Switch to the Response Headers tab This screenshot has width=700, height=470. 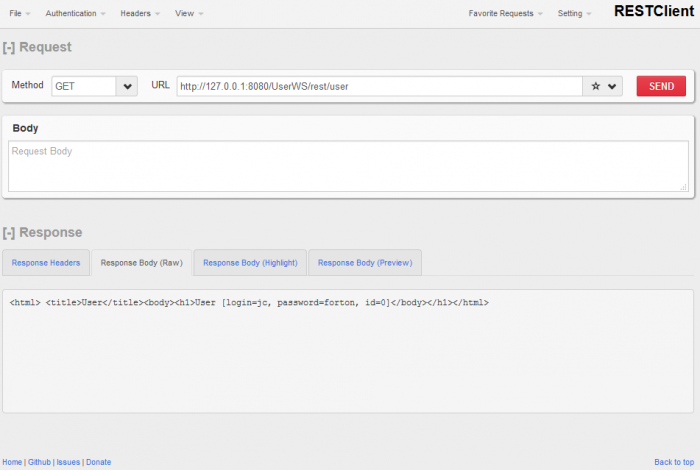[x=46, y=263]
